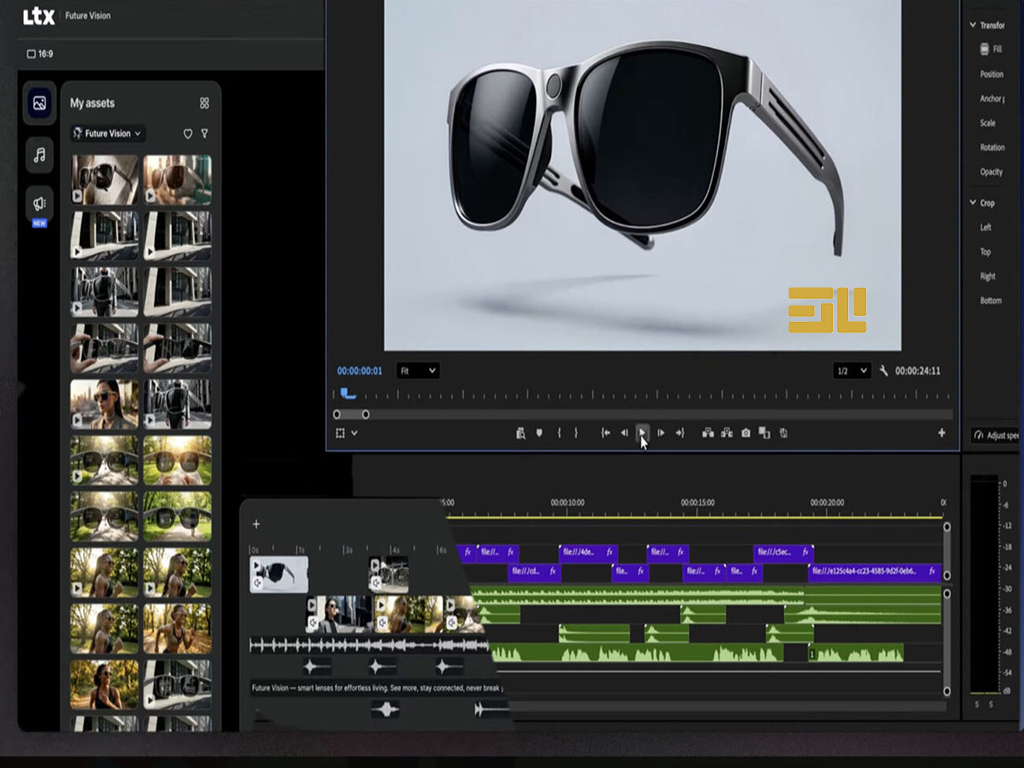Select the Future Vision caption text track
Screen dimensions: 1024x768
tap(377, 688)
